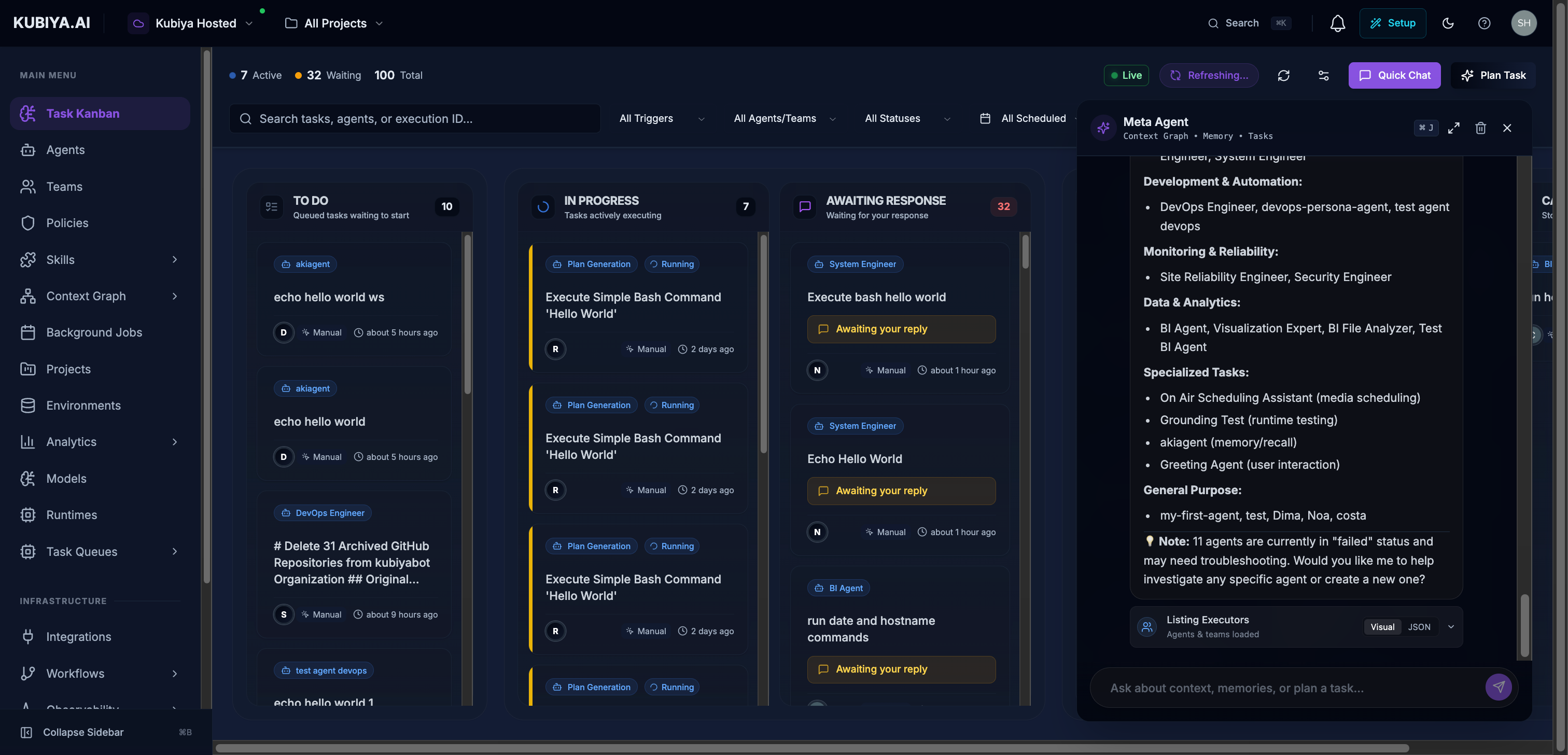The image size is (1568, 755).
Task: Click the Quick Chat button
Action: click(x=1394, y=75)
